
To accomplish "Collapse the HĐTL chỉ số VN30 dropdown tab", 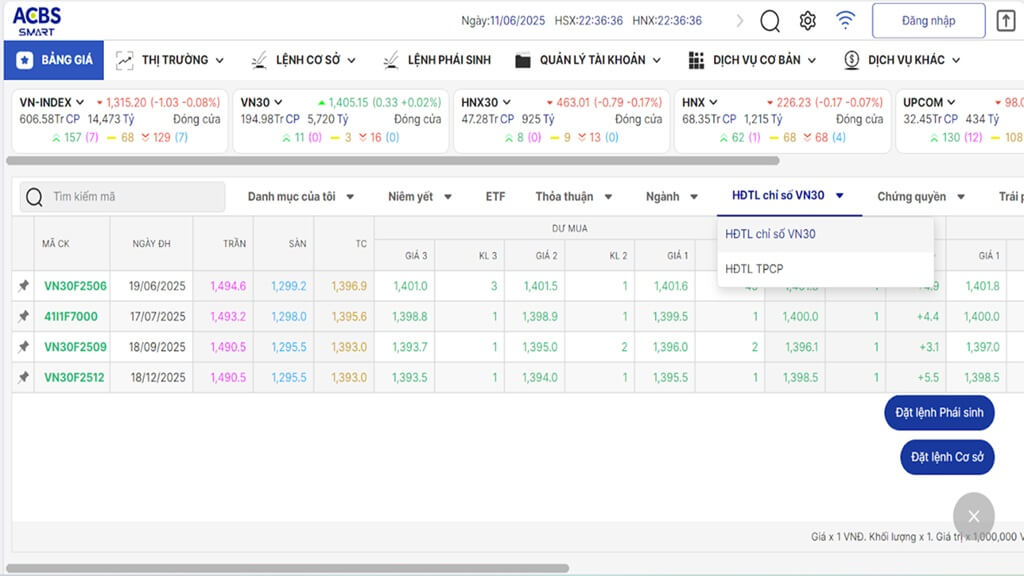I will click(x=788, y=195).
